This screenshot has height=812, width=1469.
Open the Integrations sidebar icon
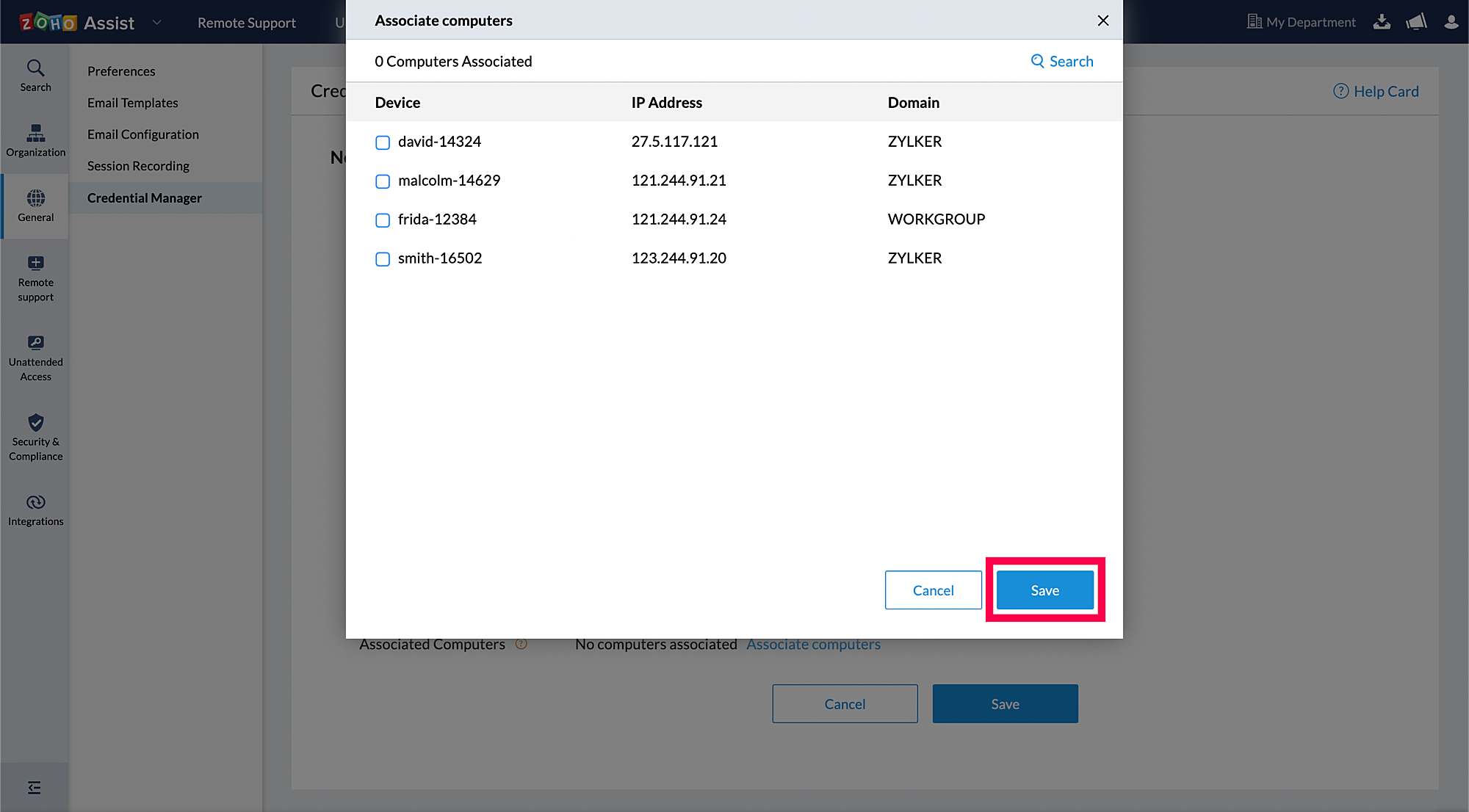tap(35, 510)
